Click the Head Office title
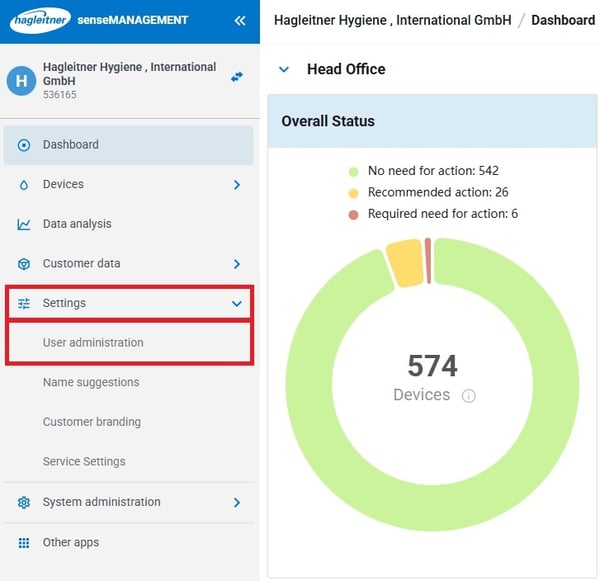This screenshot has width=600, height=581. click(x=346, y=69)
